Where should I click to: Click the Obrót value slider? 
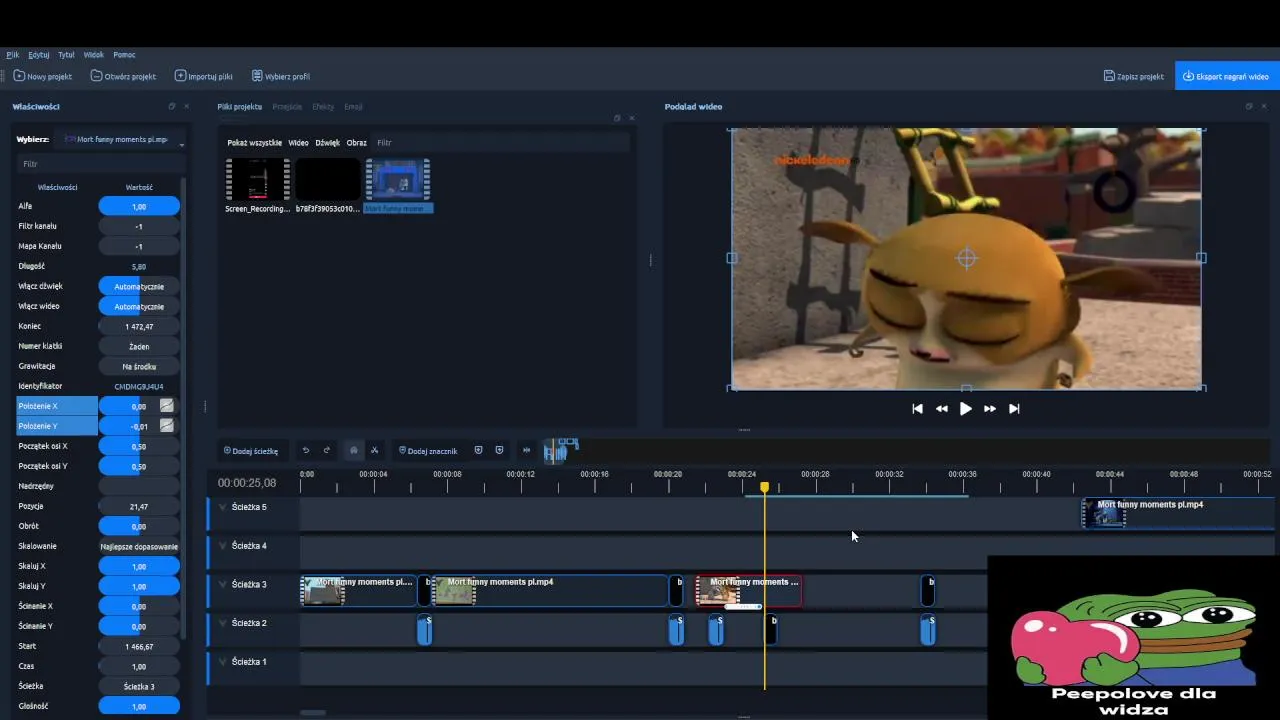[x=139, y=526]
